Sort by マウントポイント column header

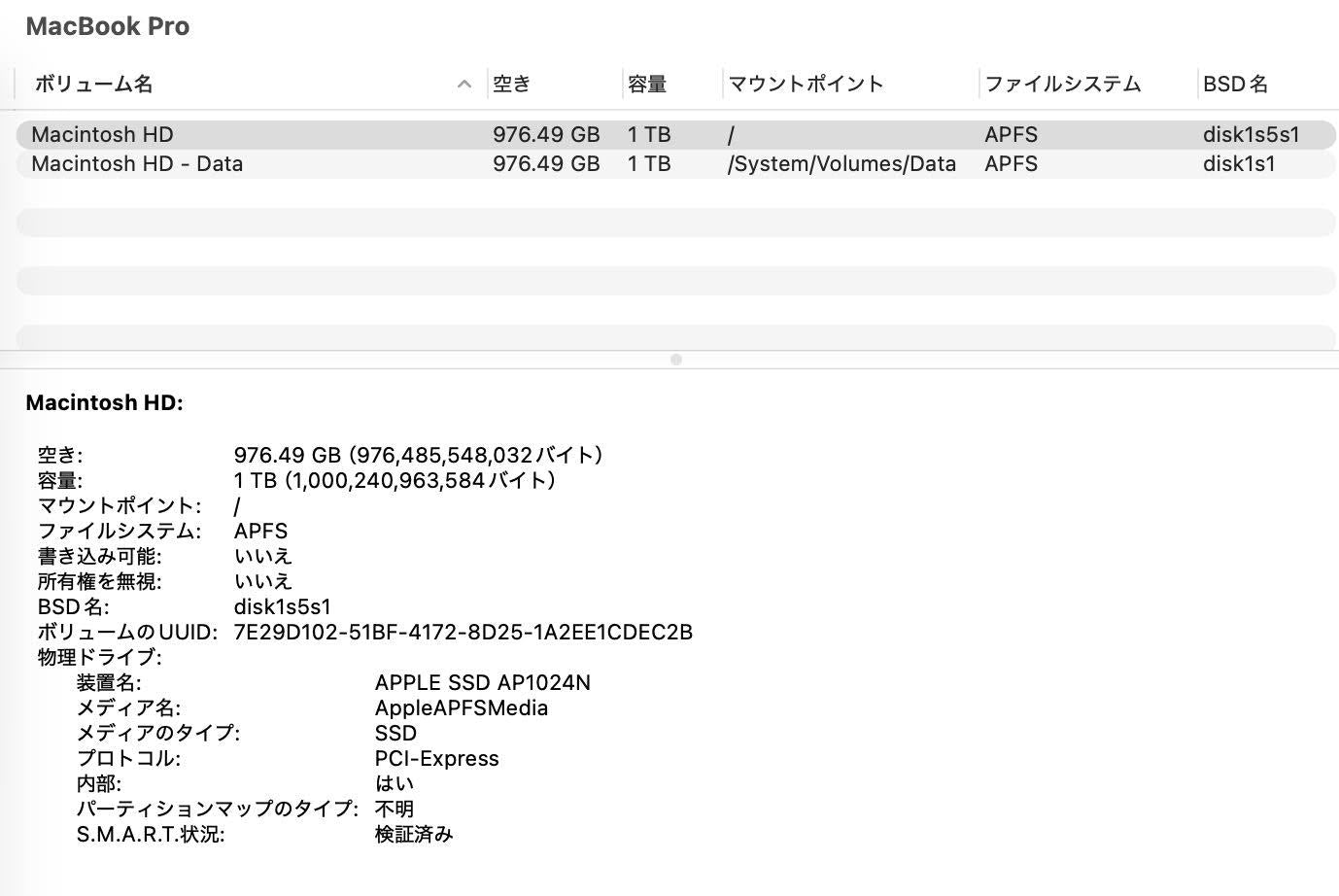point(806,85)
